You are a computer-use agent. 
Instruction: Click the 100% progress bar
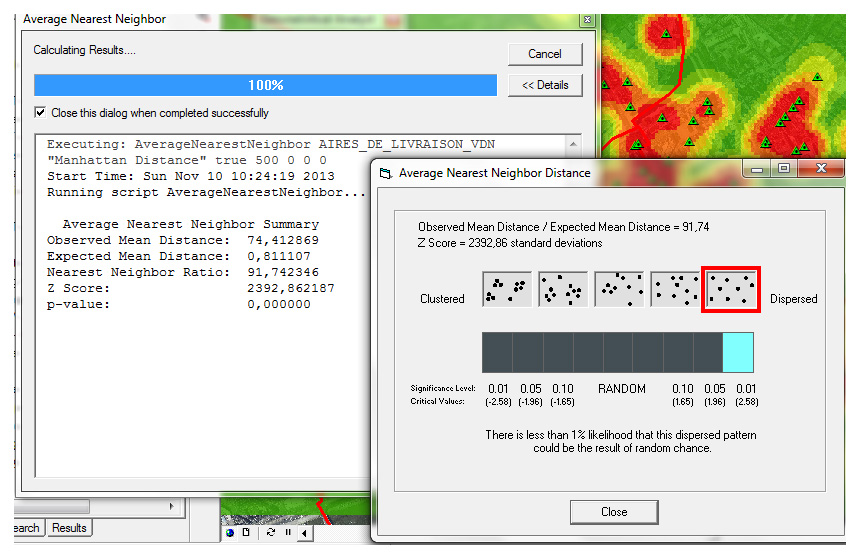click(265, 85)
